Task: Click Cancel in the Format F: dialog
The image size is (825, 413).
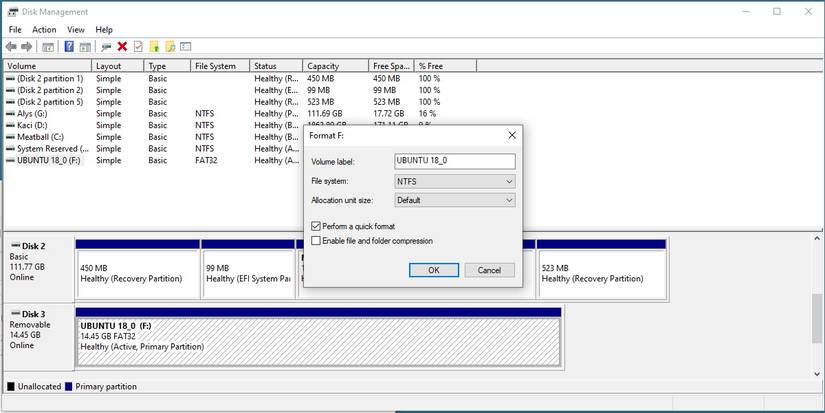Action: point(489,270)
